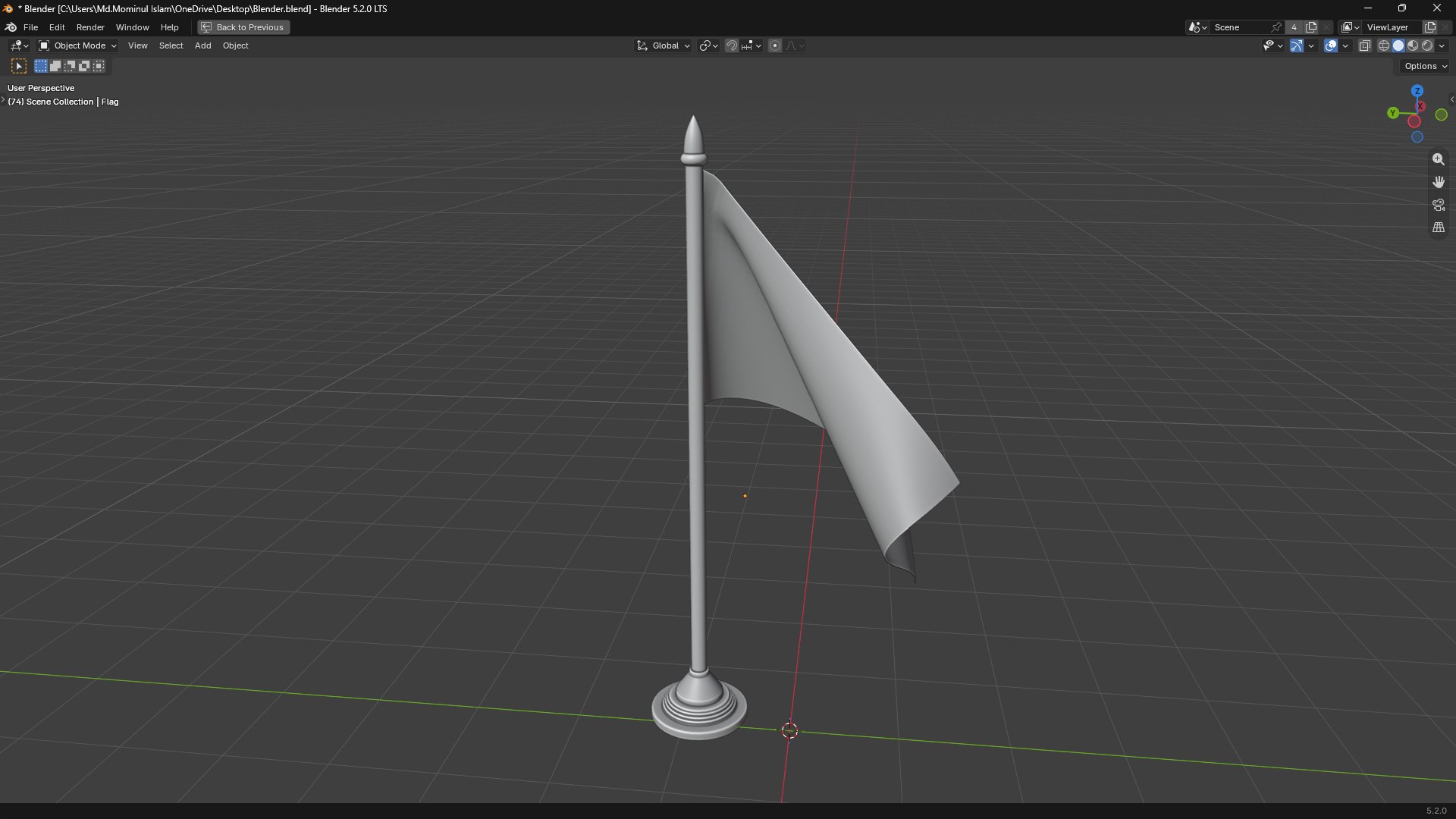1456x819 pixels.
Task: Open the transform pivot point dropdown
Action: click(708, 45)
